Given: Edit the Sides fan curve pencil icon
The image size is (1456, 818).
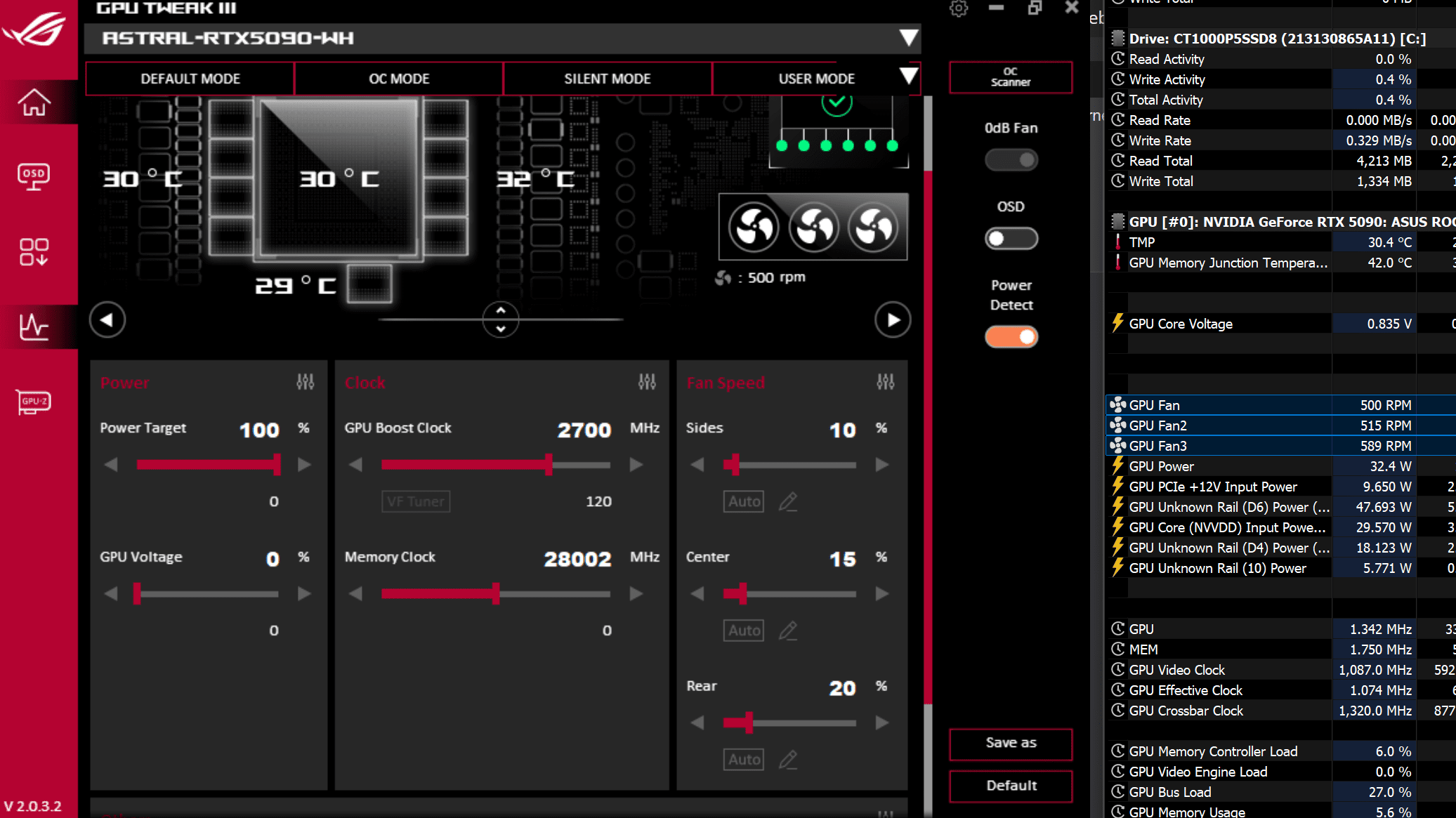Looking at the screenshot, I should [788, 501].
